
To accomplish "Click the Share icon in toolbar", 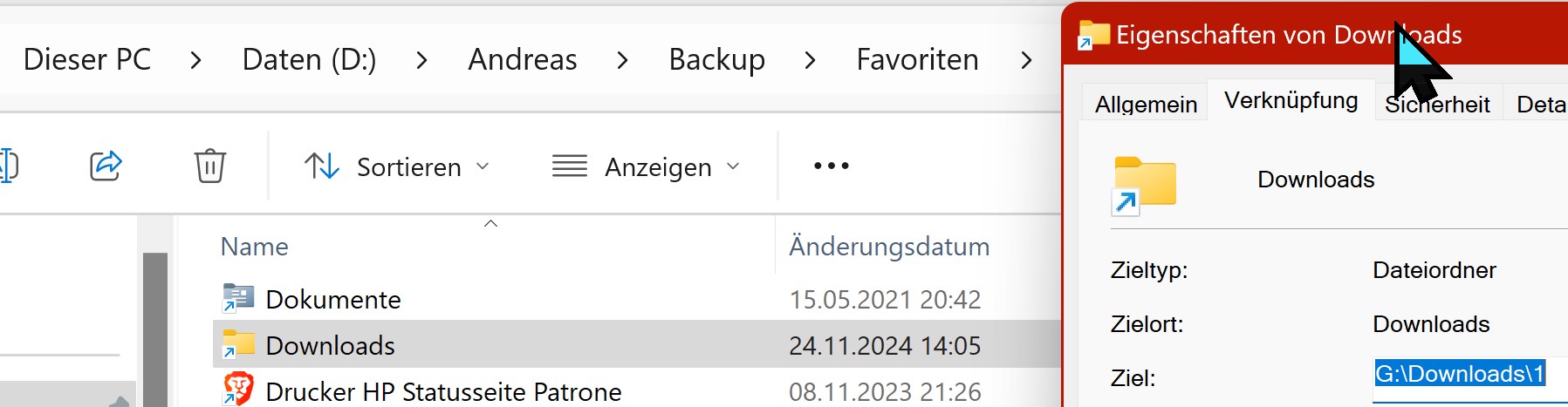I will pos(106,166).
